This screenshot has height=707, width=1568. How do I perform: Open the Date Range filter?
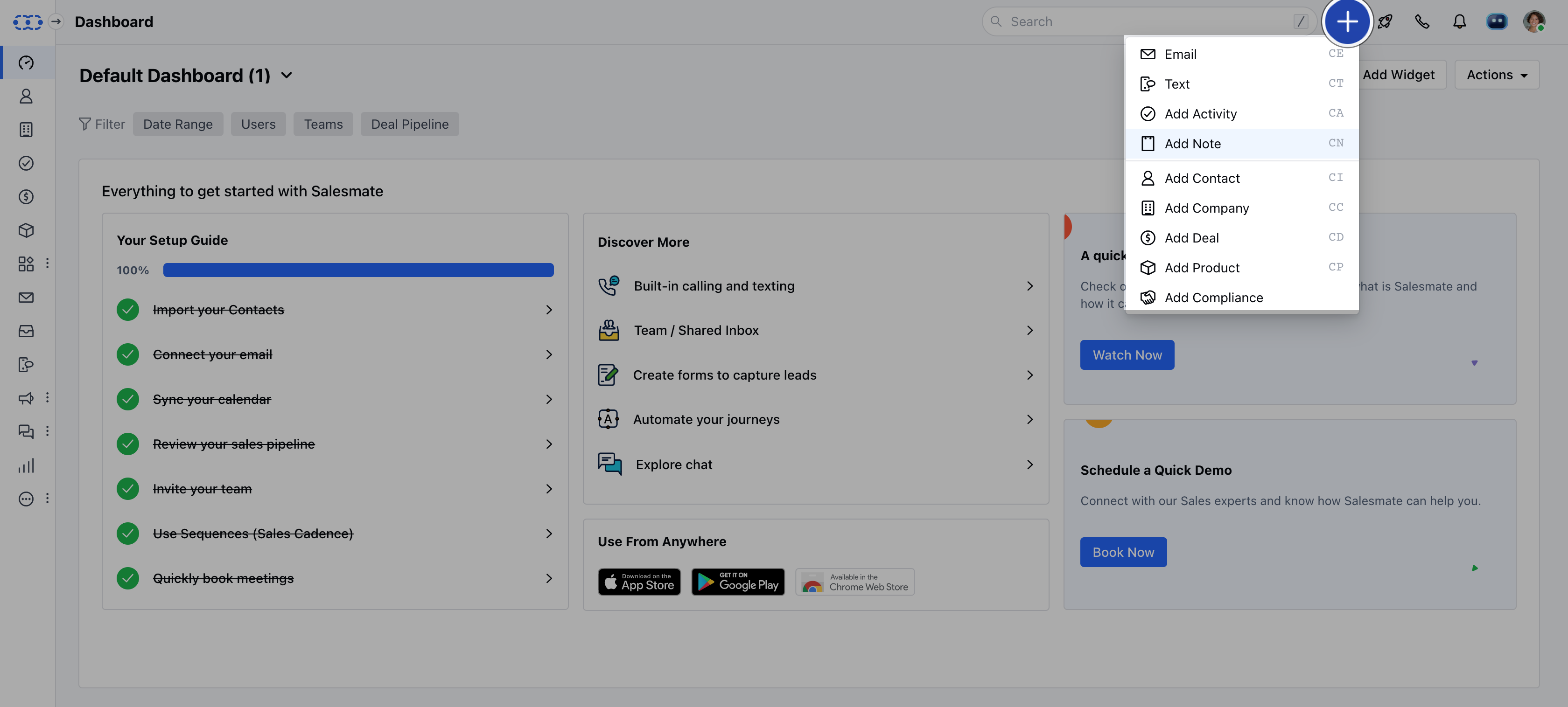point(178,124)
